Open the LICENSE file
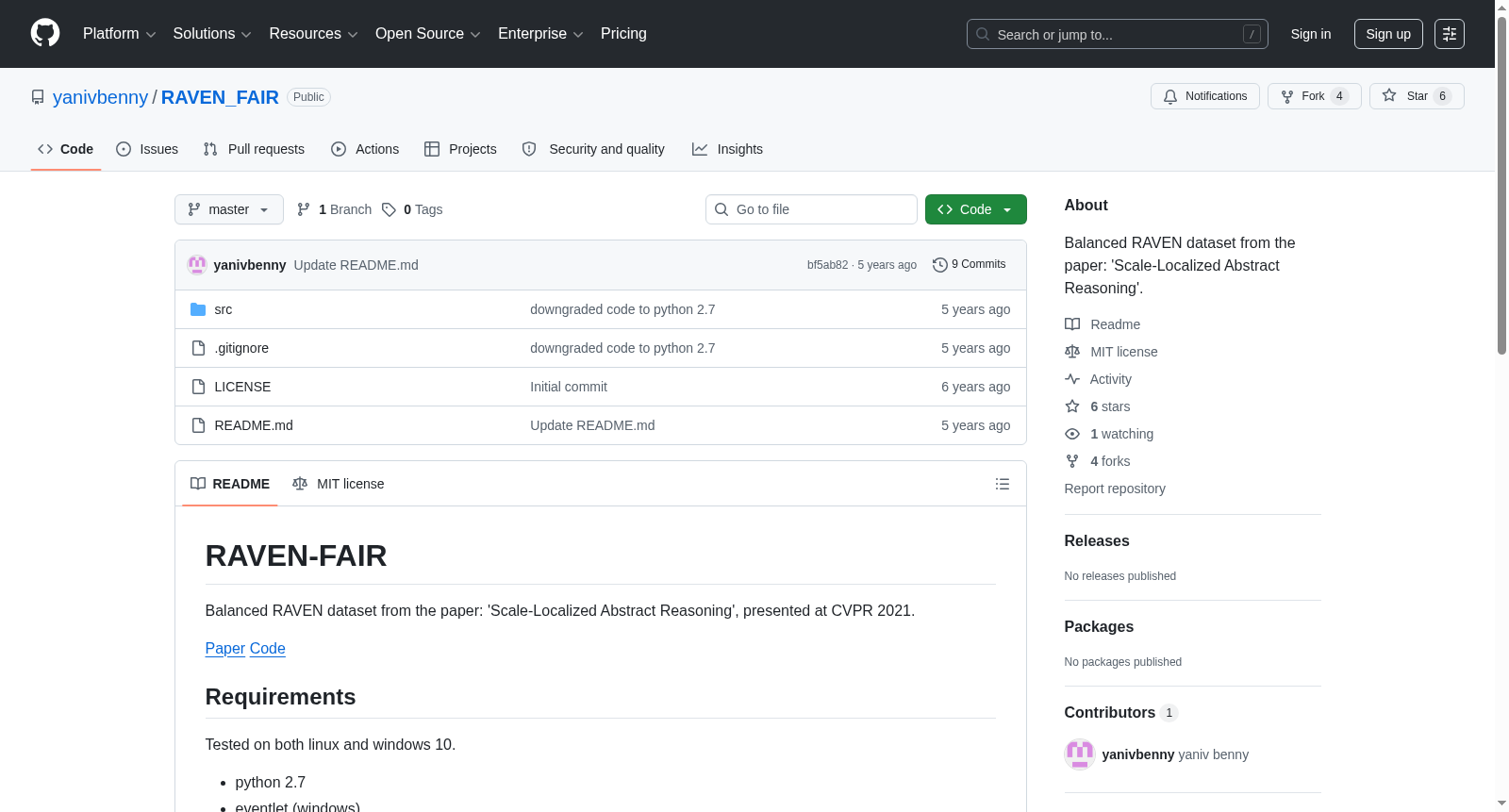This screenshot has height=812, width=1509. coord(242,387)
